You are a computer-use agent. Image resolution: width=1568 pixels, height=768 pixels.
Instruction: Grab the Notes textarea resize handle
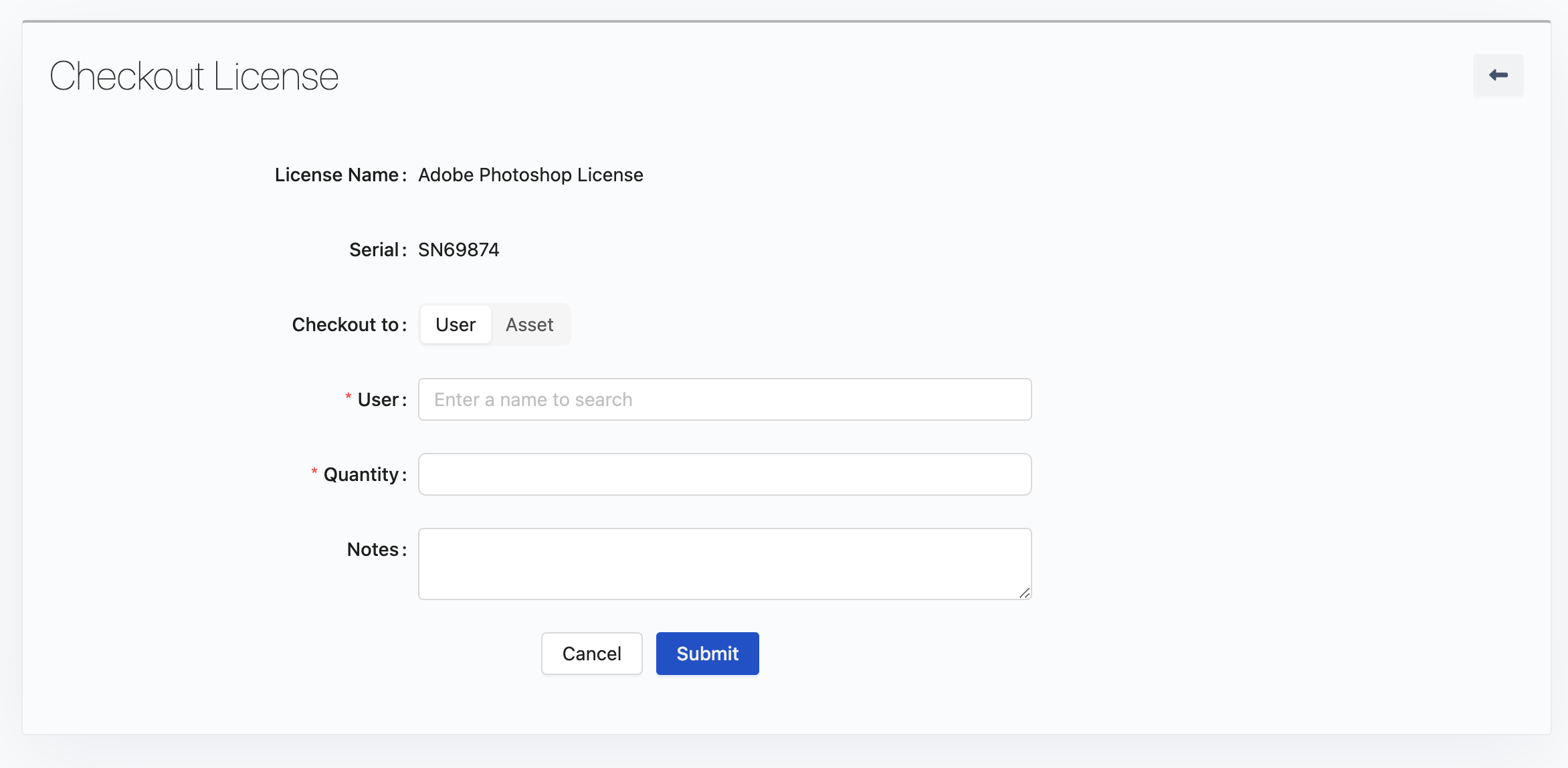pos(1024,593)
